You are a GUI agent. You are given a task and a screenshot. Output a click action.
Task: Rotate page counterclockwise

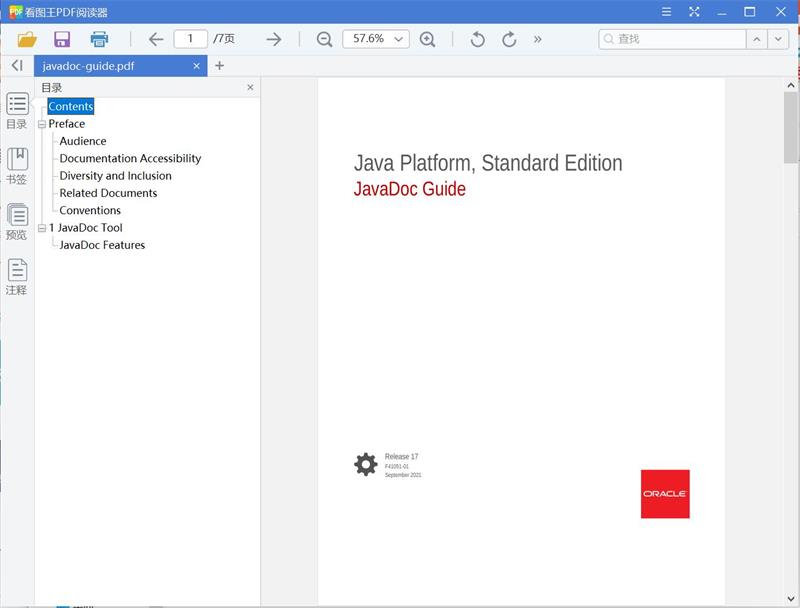coord(478,39)
